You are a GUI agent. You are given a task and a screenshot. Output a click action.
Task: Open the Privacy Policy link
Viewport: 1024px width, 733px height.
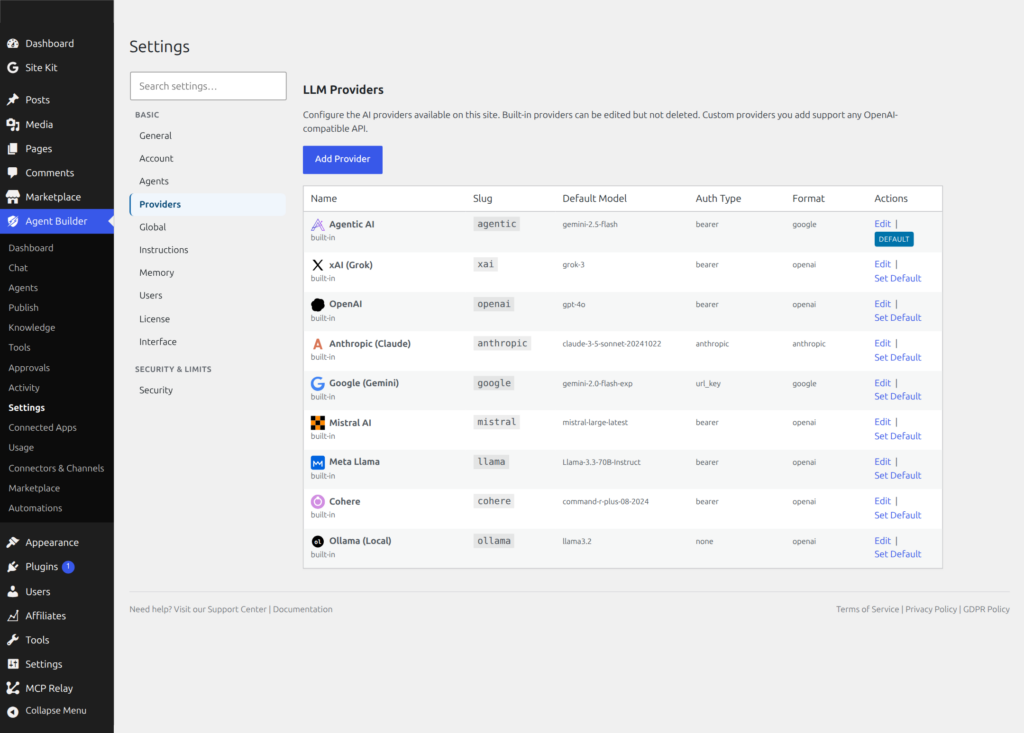coord(931,610)
